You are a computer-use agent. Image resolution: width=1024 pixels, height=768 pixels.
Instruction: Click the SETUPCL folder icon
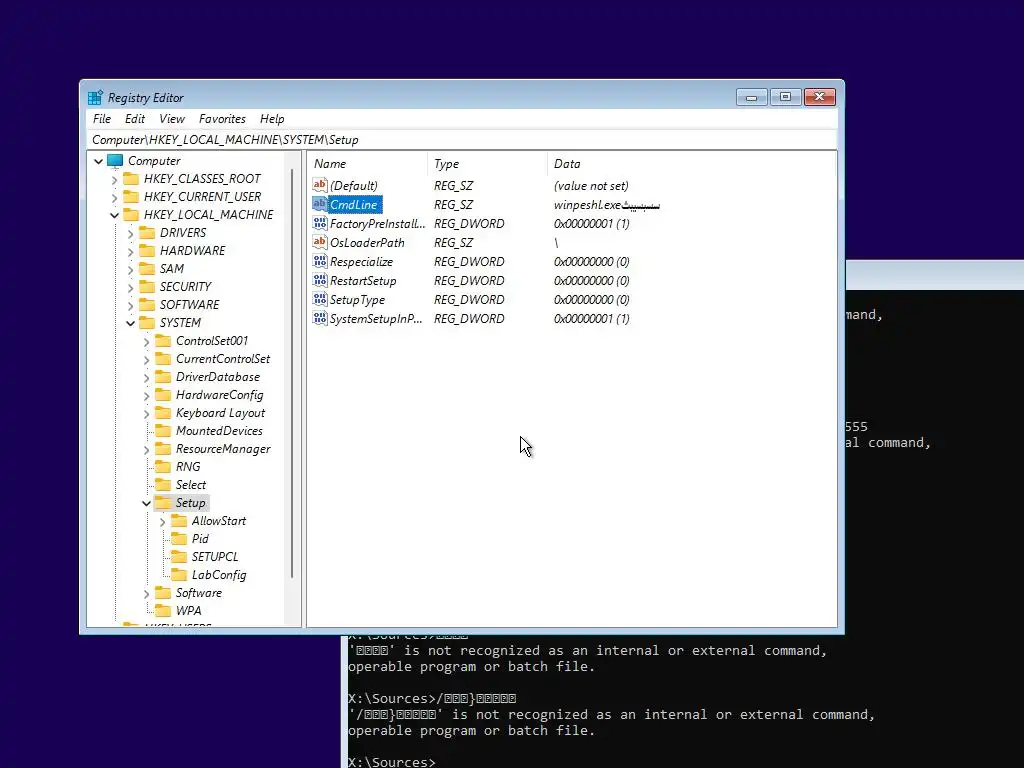click(179, 557)
